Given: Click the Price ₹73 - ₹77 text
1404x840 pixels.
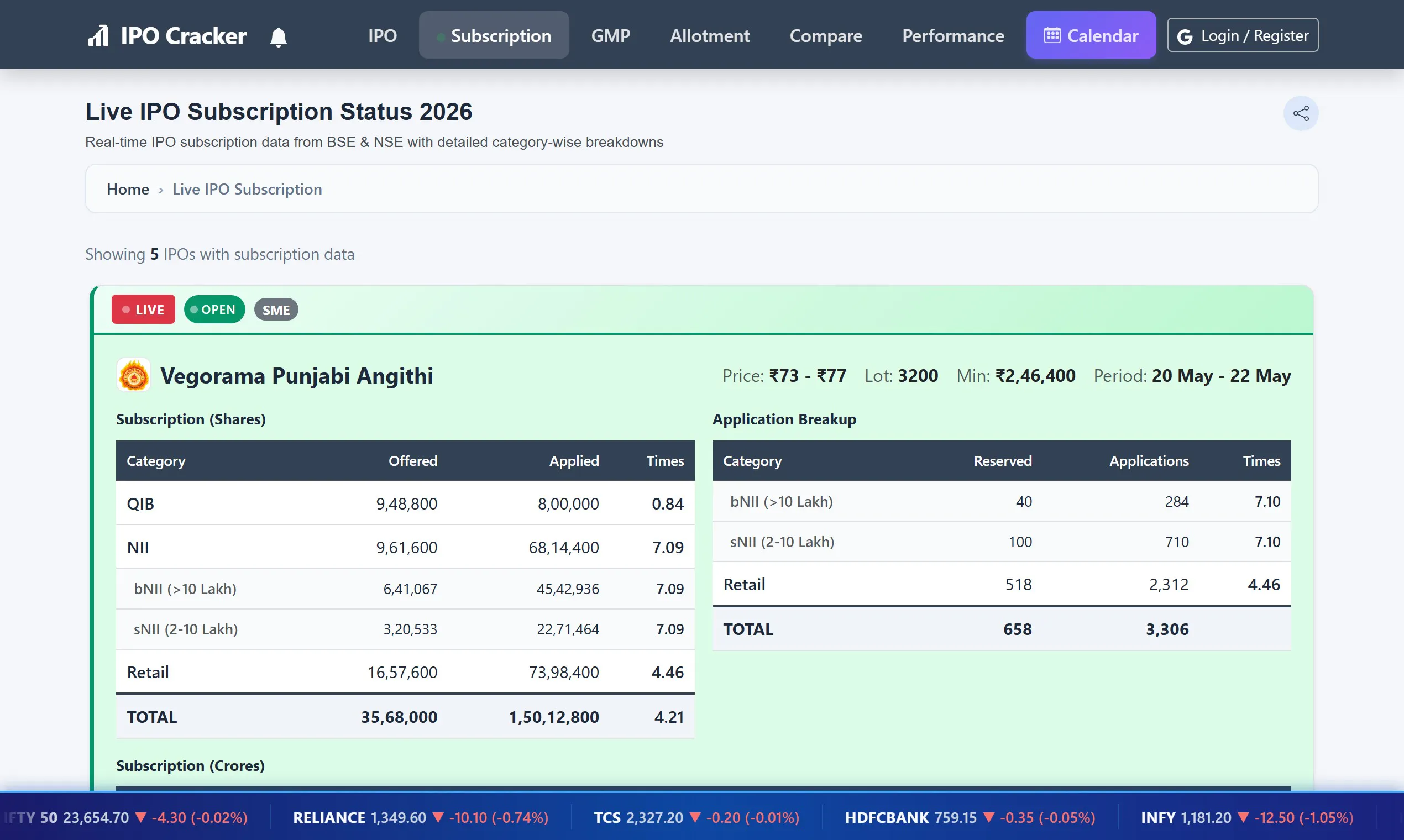Looking at the screenshot, I should (784, 376).
